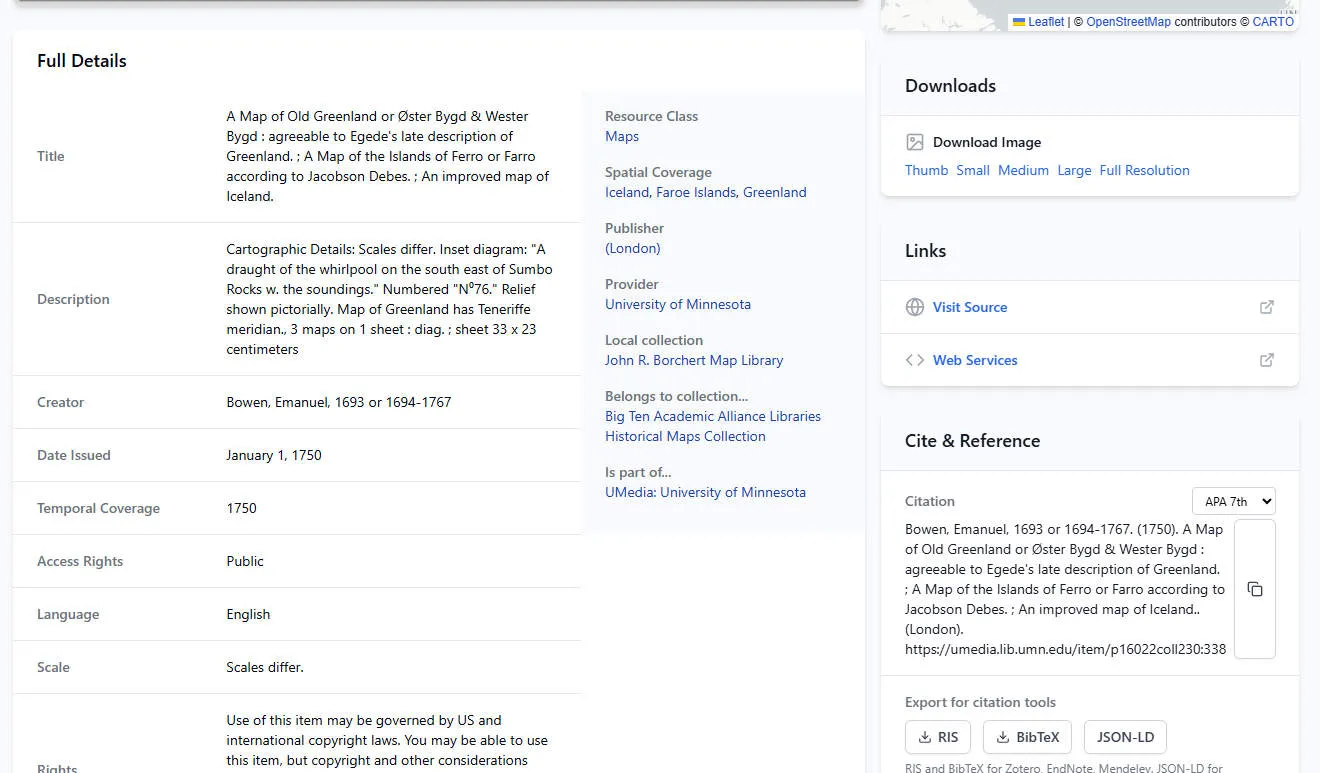Viewport: 1320px width, 773px height.
Task: Click the globe icon beside Visit Source
Action: click(914, 307)
